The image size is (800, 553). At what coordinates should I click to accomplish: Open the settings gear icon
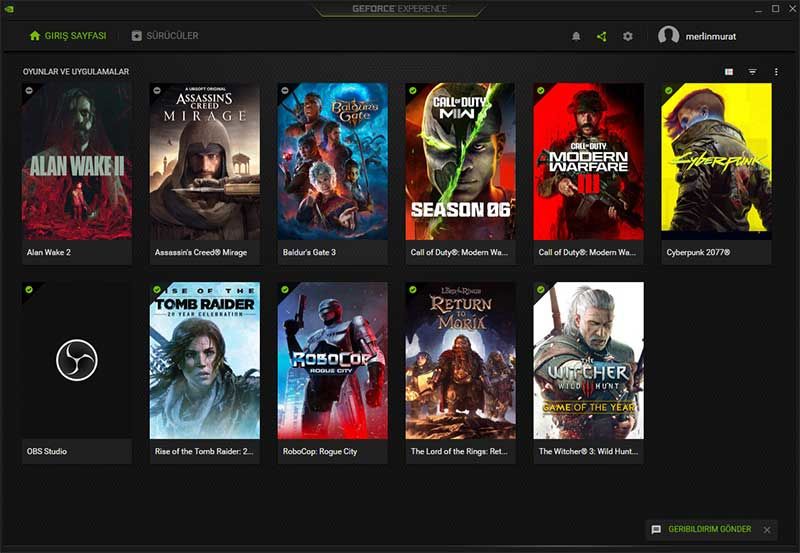628,36
